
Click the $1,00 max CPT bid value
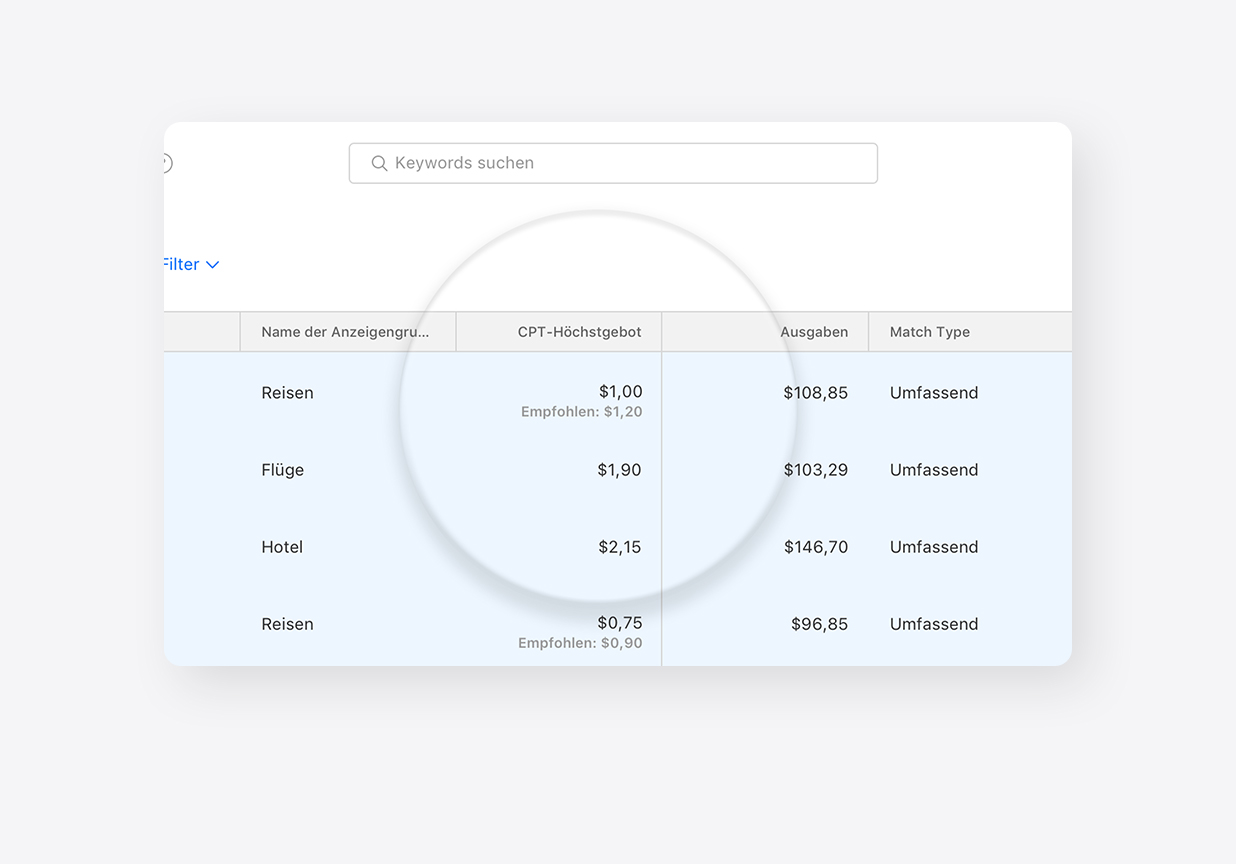tap(621, 392)
